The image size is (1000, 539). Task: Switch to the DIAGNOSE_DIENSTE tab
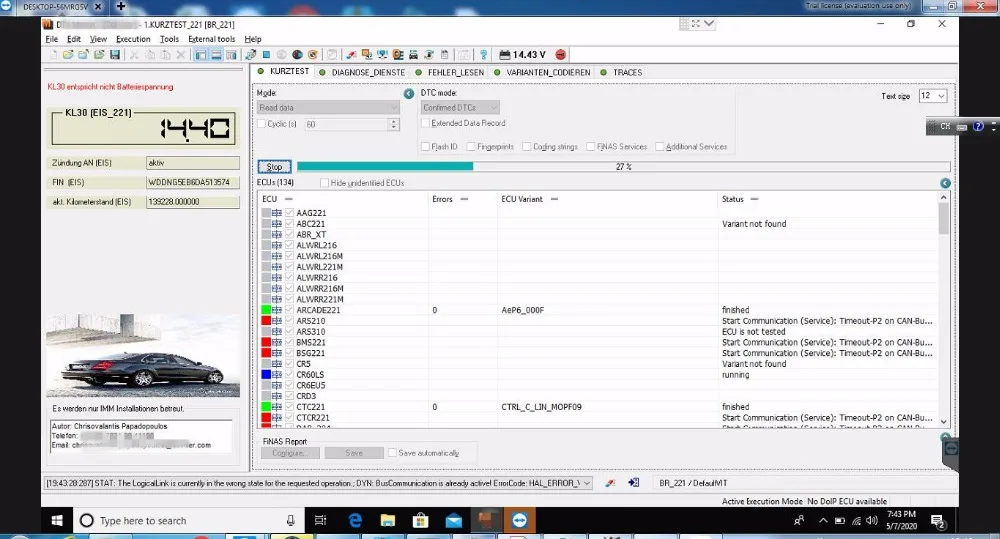point(362,72)
